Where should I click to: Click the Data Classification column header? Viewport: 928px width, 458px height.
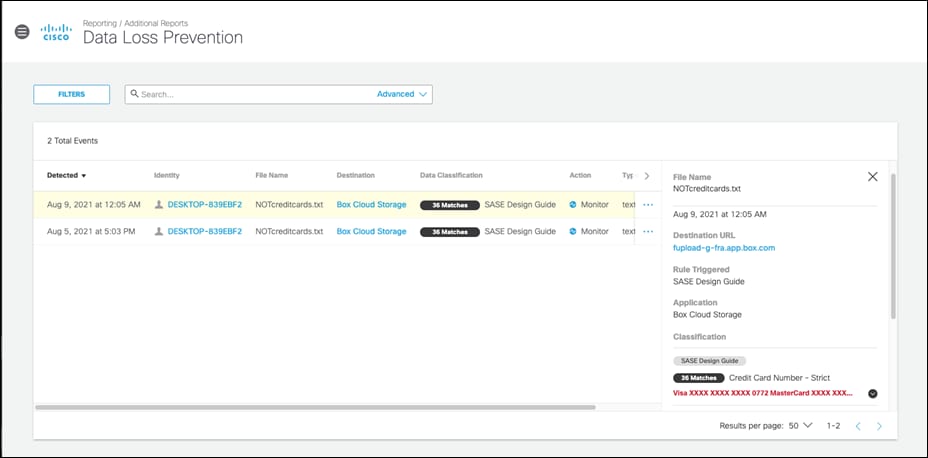451,176
